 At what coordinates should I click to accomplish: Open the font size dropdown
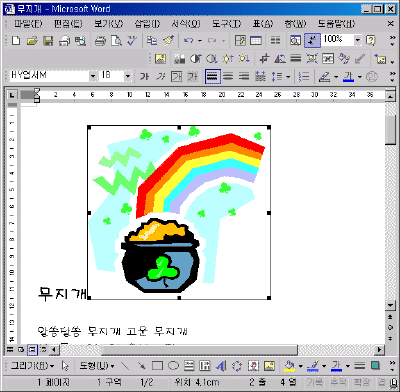pyautogui.click(x=128, y=77)
